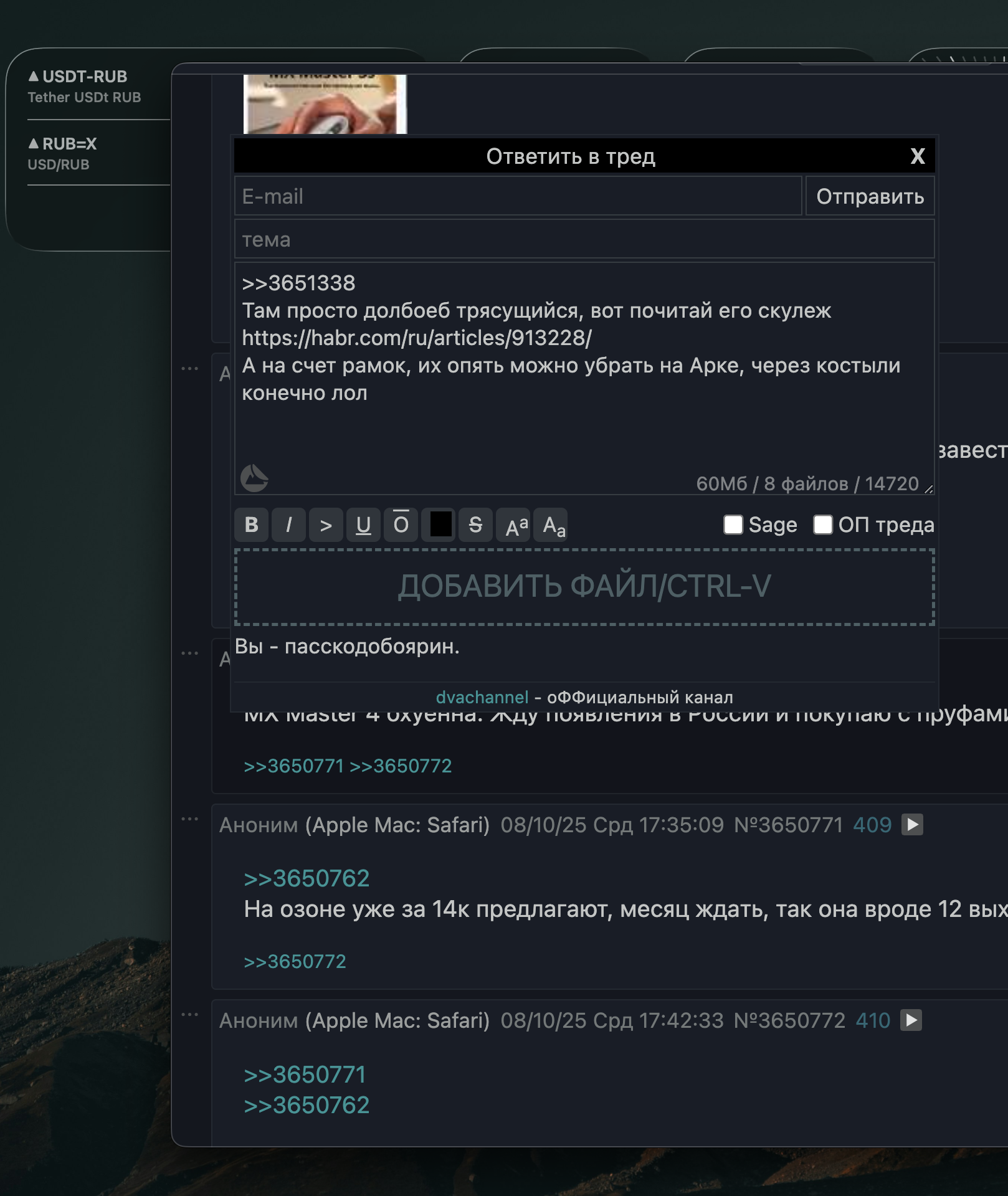Insert quote marker with > button

pos(326,525)
